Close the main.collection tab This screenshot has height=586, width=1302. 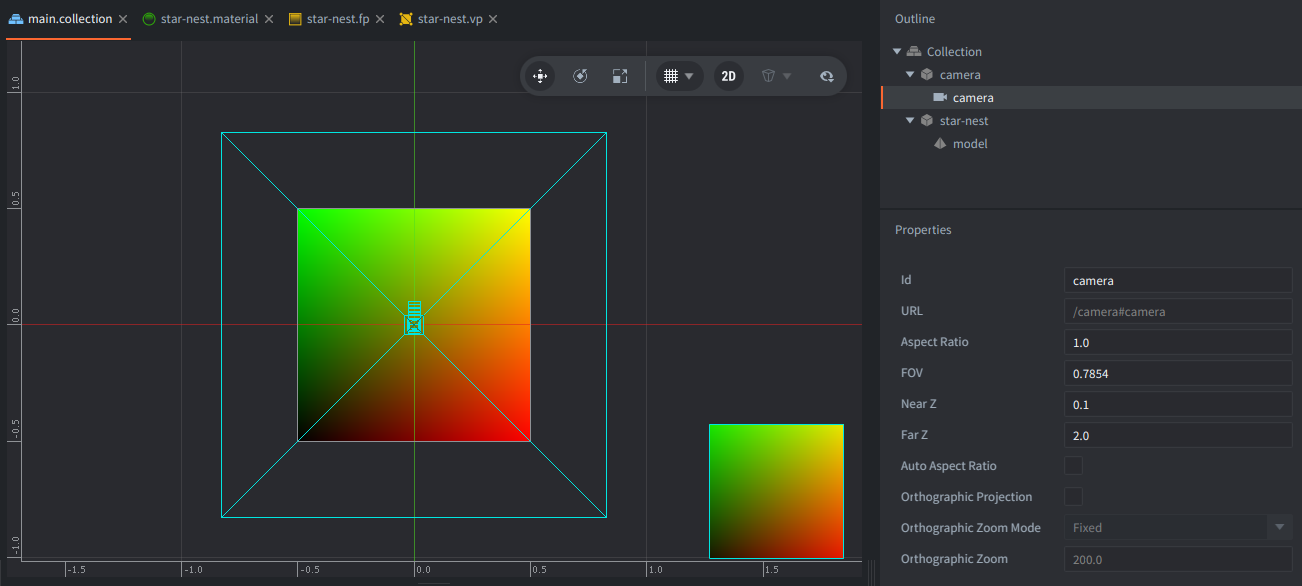point(122,19)
